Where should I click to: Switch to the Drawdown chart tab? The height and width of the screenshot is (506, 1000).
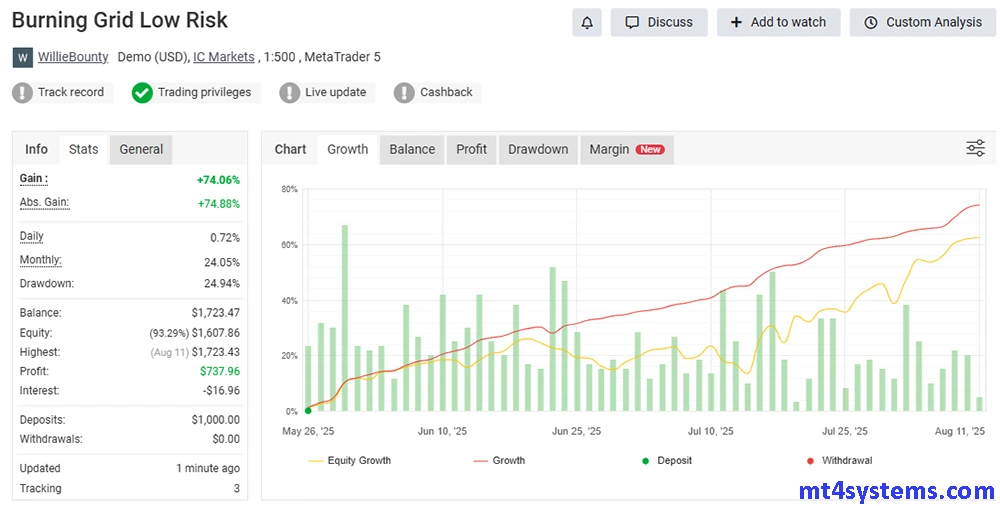(x=538, y=149)
